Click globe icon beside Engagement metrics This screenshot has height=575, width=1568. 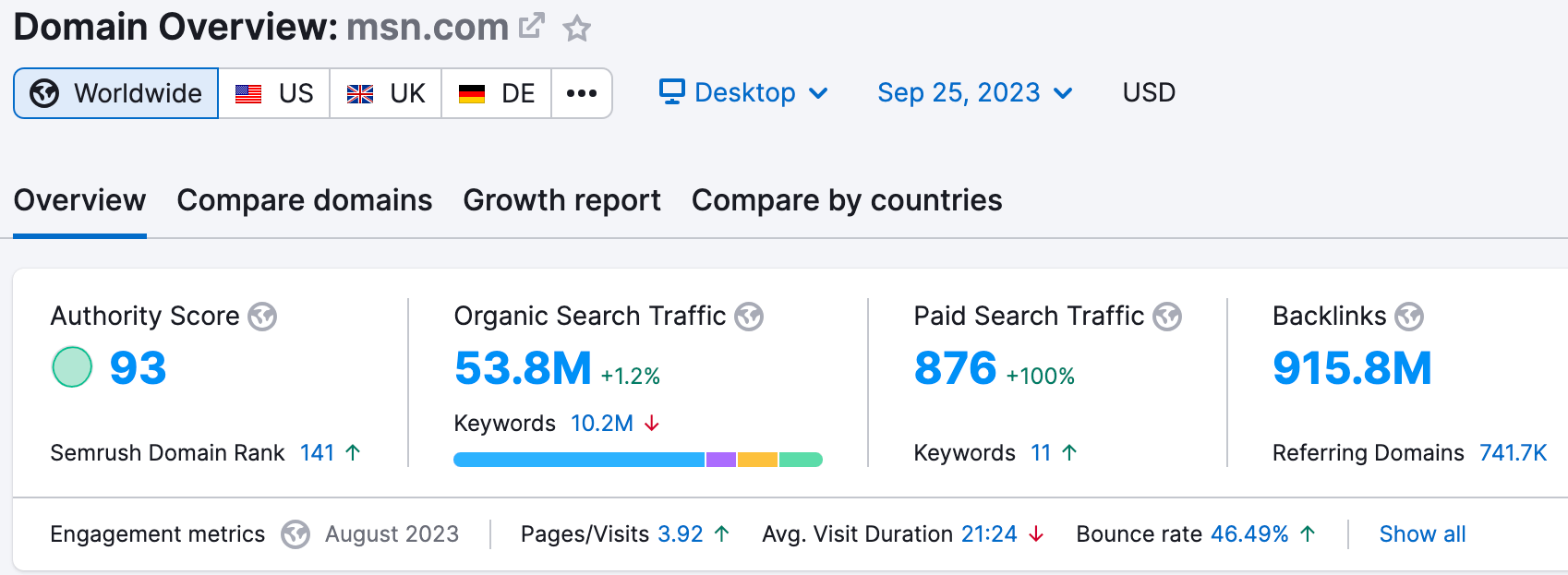(x=296, y=534)
